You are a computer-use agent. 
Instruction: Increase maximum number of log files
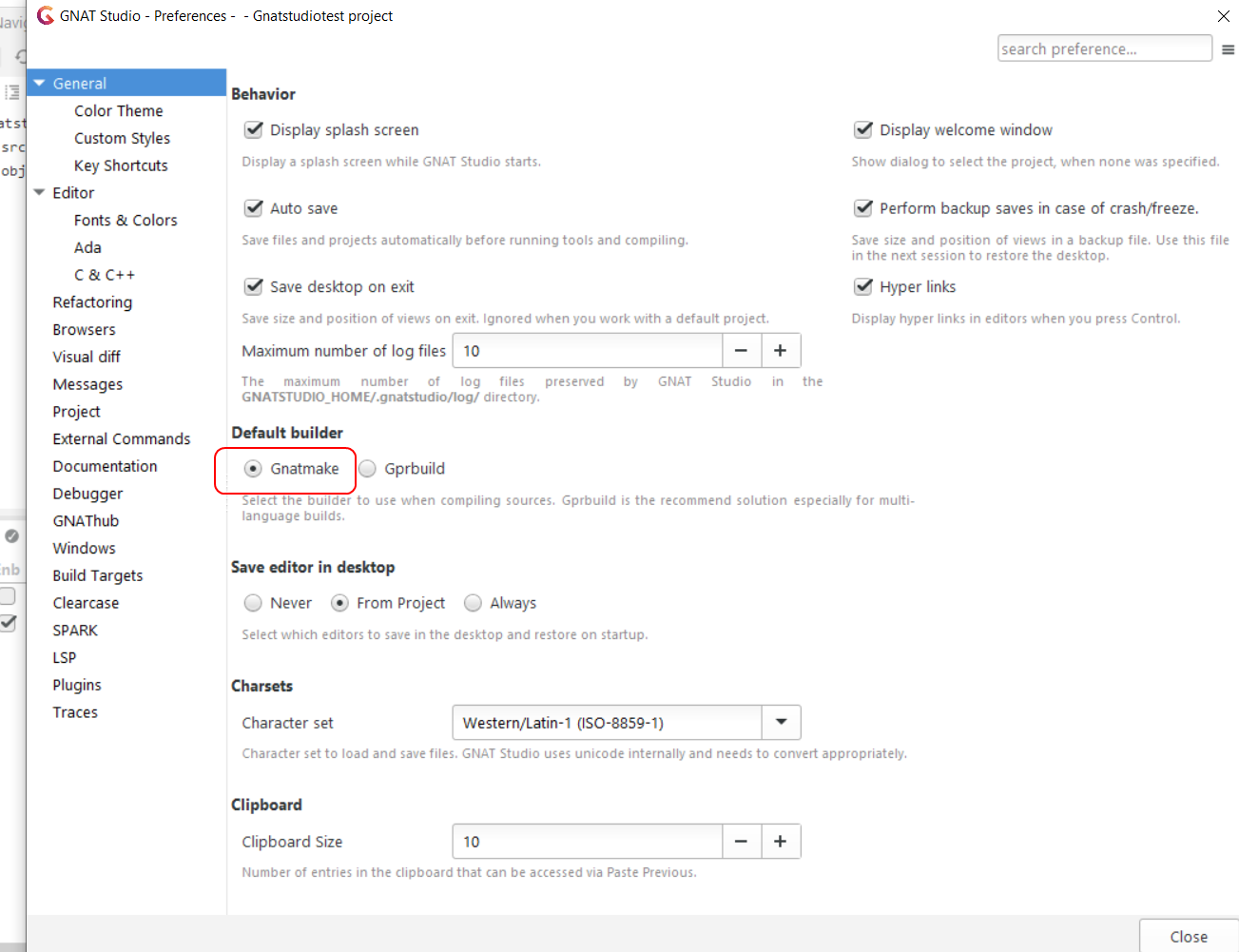pyautogui.click(x=781, y=351)
